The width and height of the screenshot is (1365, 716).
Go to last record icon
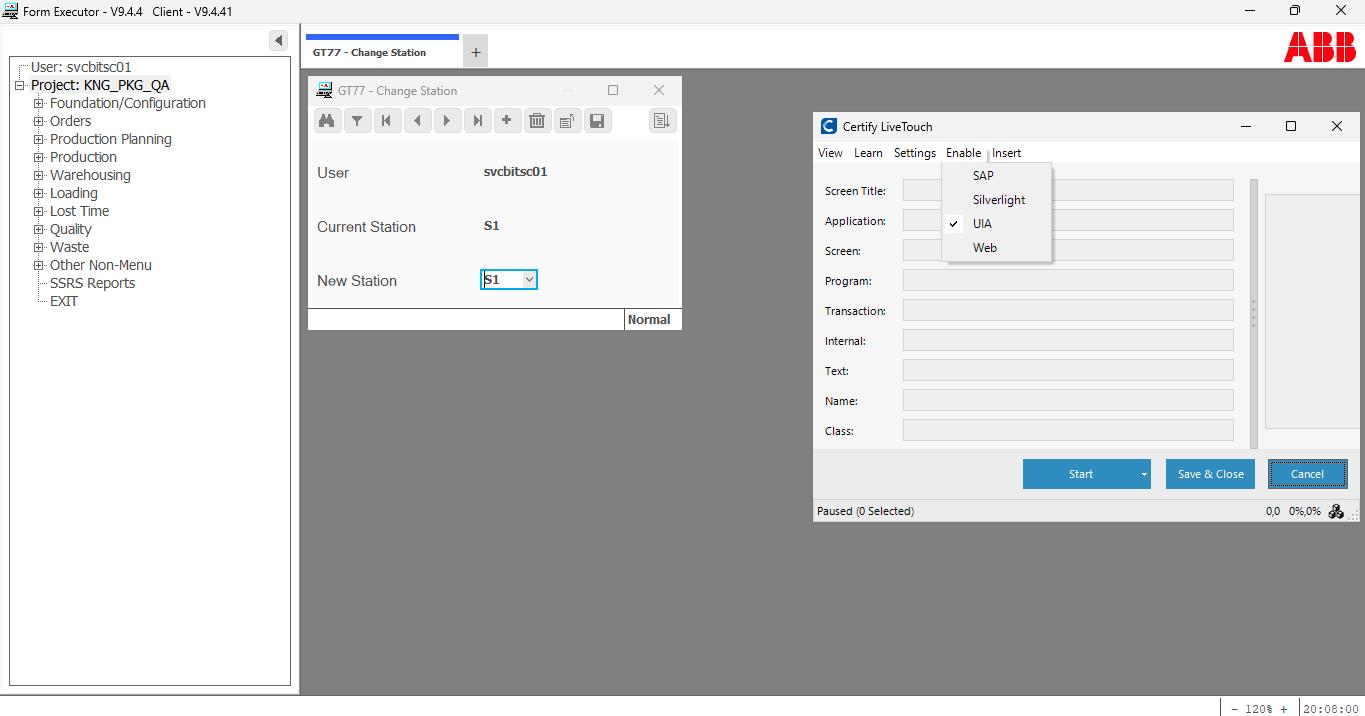click(477, 120)
